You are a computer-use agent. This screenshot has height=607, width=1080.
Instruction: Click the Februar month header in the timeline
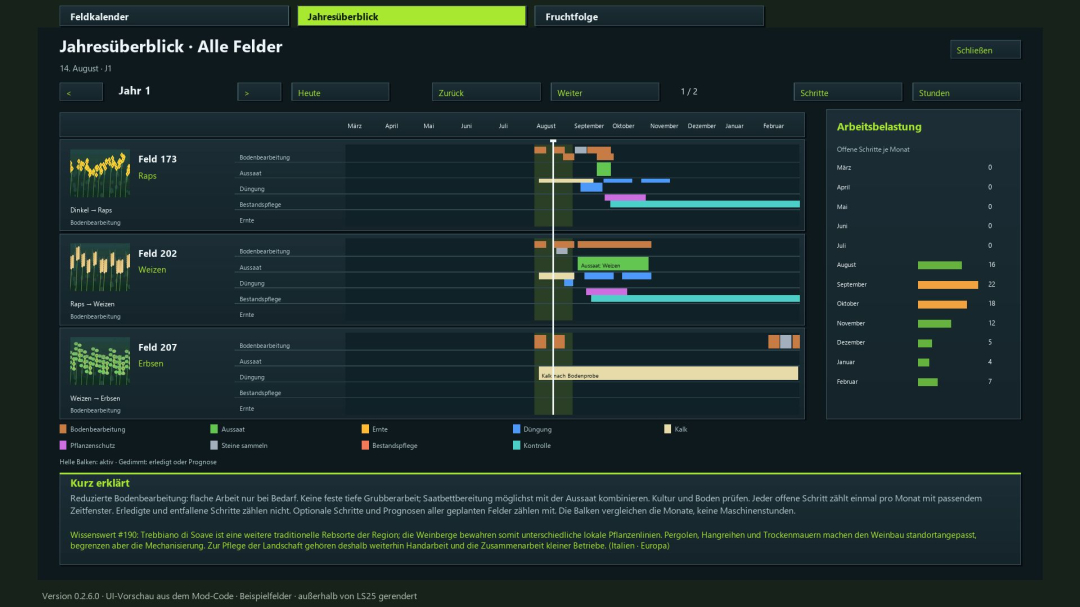pyautogui.click(x=773, y=126)
